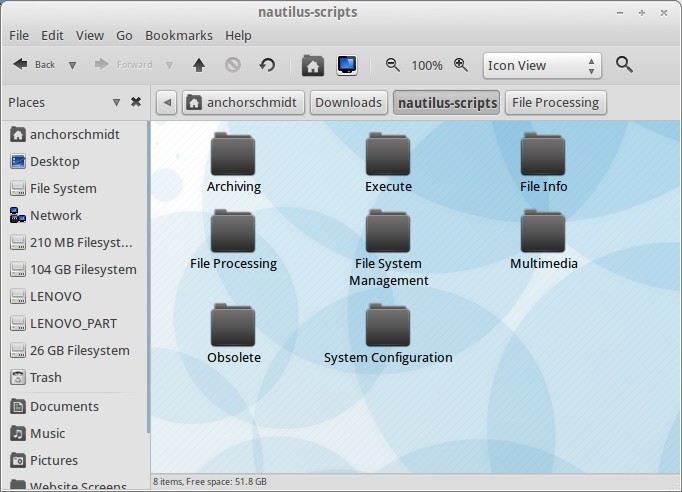The width and height of the screenshot is (682, 492).
Task: Click the File Processing path bar button
Action: pos(555,103)
